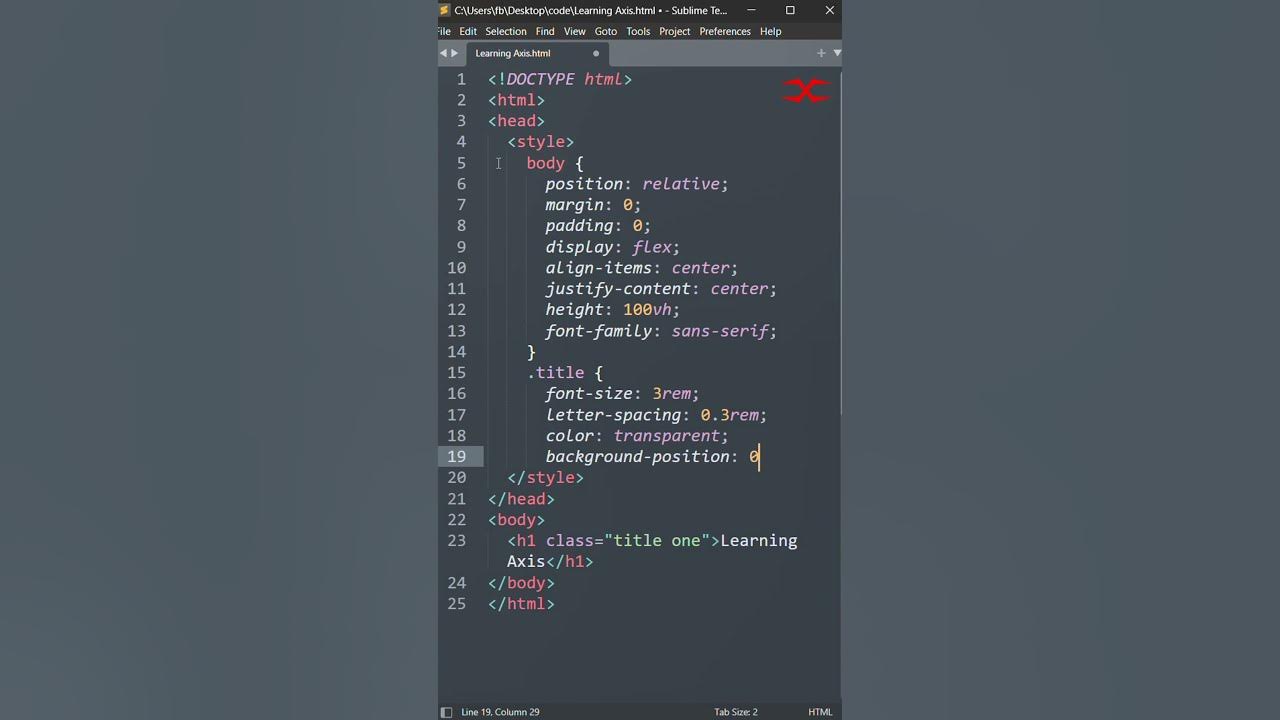This screenshot has width=1280, height=720.
Task: Open the Selection menu
Action: click(x=506, y=31)
